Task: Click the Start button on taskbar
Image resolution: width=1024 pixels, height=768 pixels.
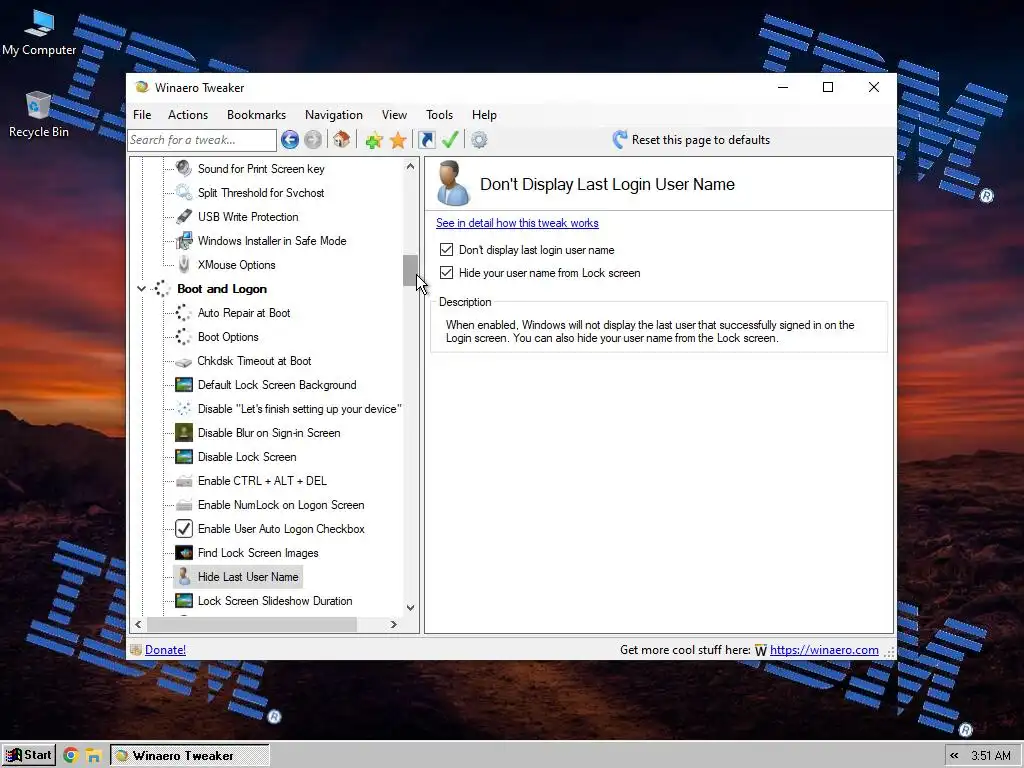Action: tap(29, 756)
